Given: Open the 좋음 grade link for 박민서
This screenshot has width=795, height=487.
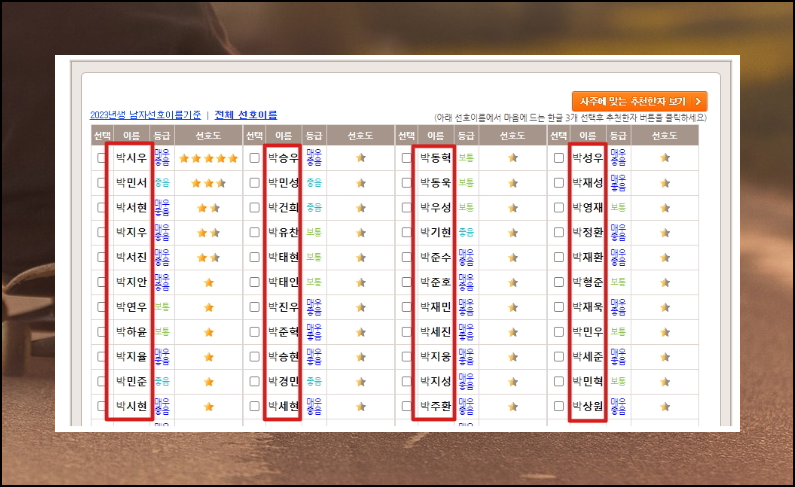Looking at the screenshot, I should [162, 183].
